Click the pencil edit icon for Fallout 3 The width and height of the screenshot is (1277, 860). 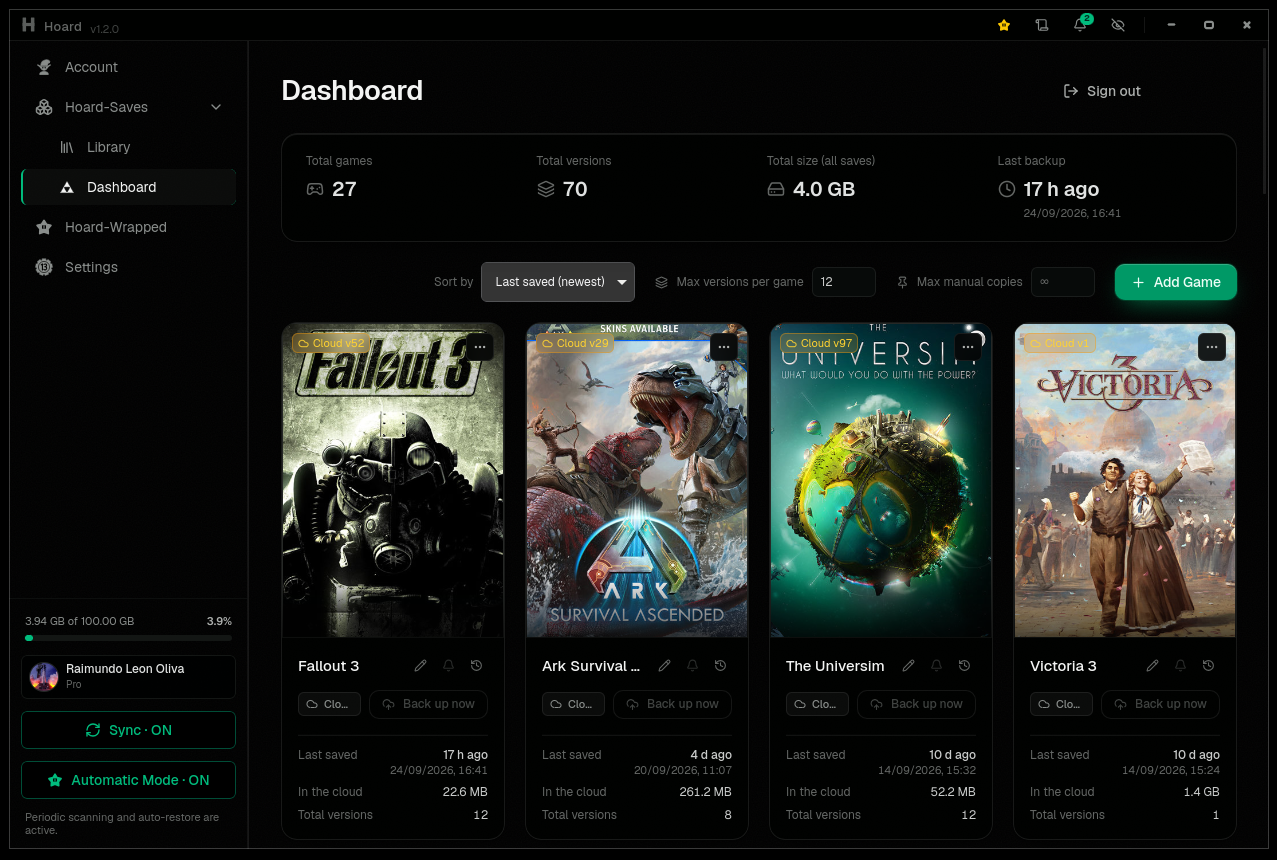(421, 666)
